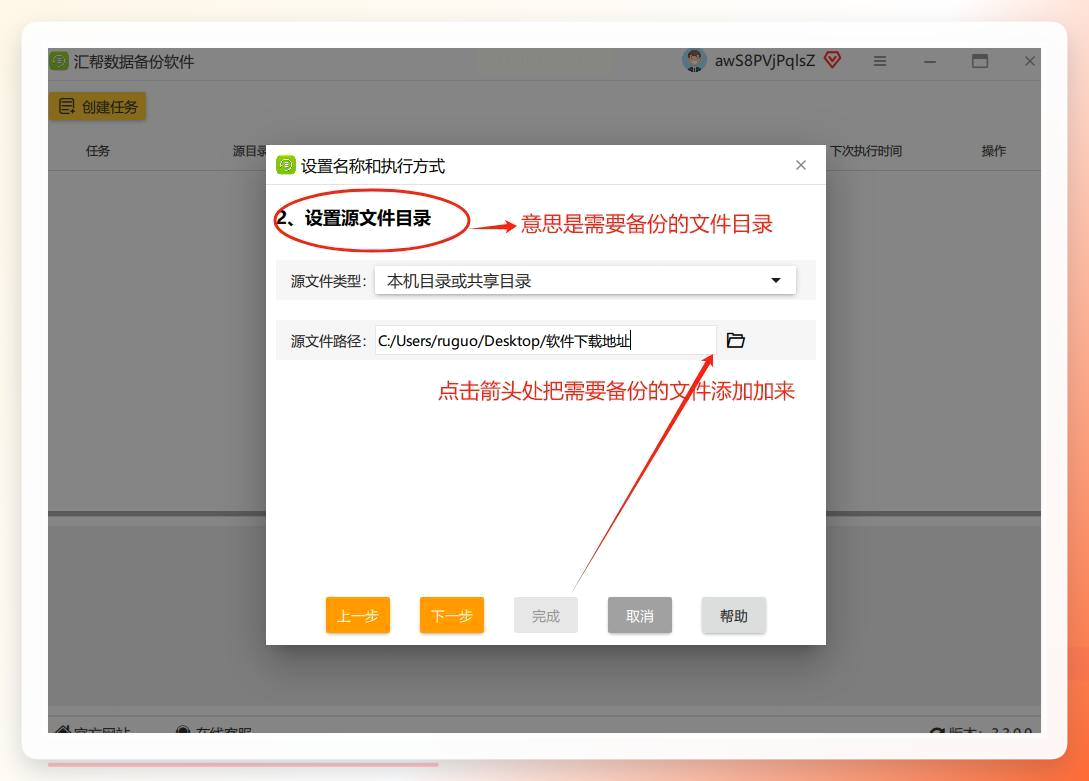Click the greyed-out 完成 button
The width and height of the screenshot is (1089, 781).
[x=546, y=615]
